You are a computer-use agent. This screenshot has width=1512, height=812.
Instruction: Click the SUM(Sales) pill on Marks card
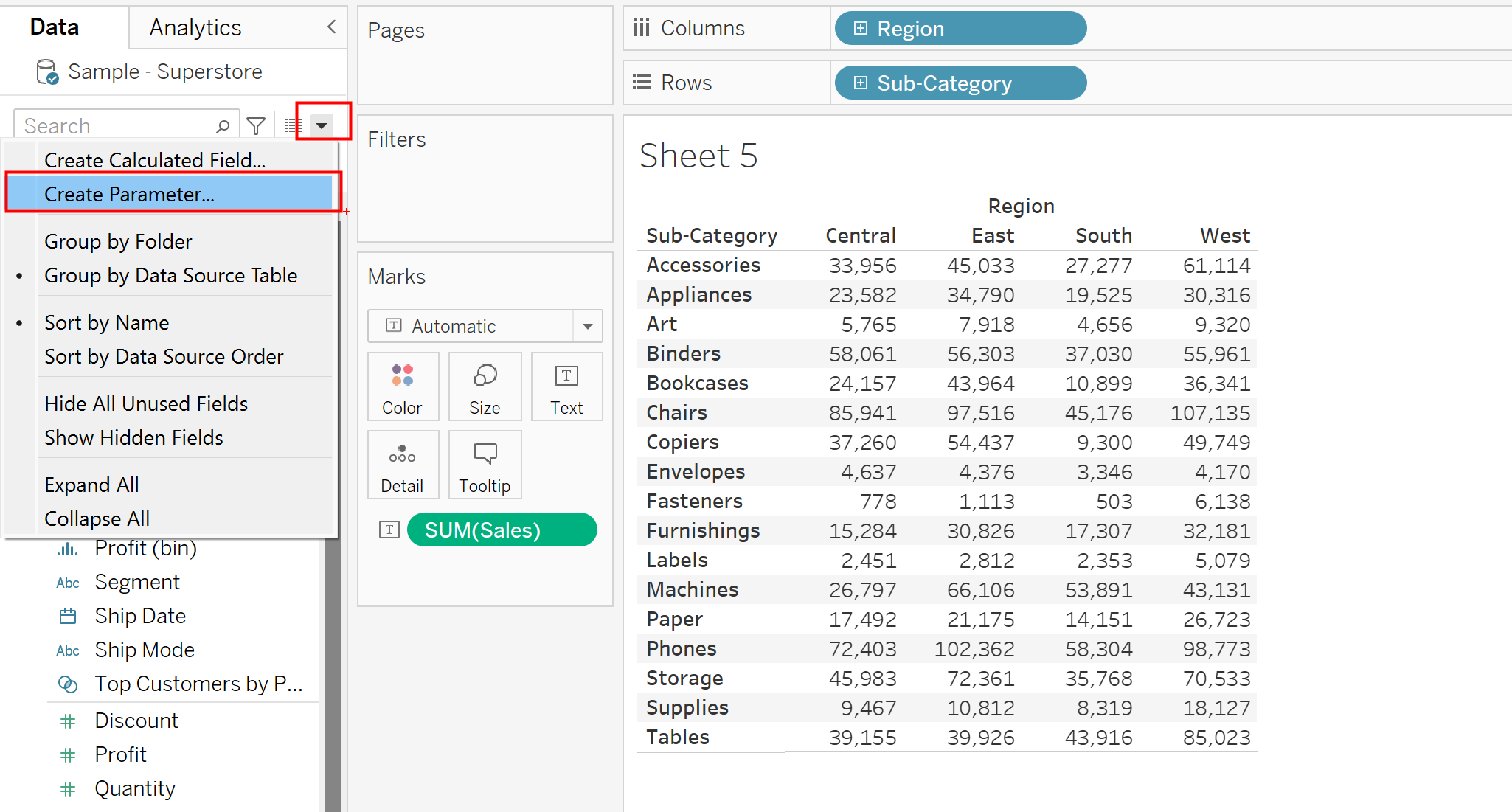pyautogui.click(x=502, y=530)
